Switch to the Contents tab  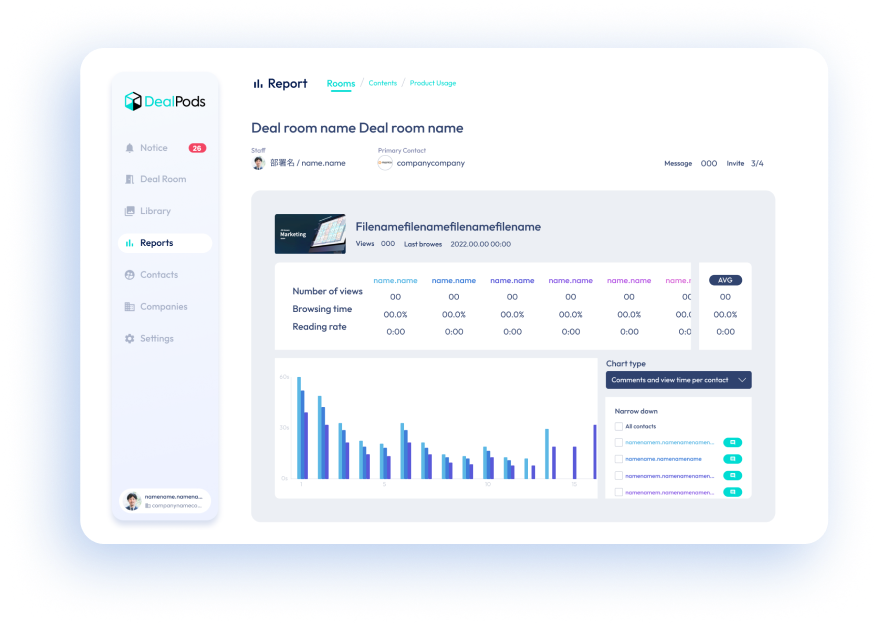[x=382, y=83]
